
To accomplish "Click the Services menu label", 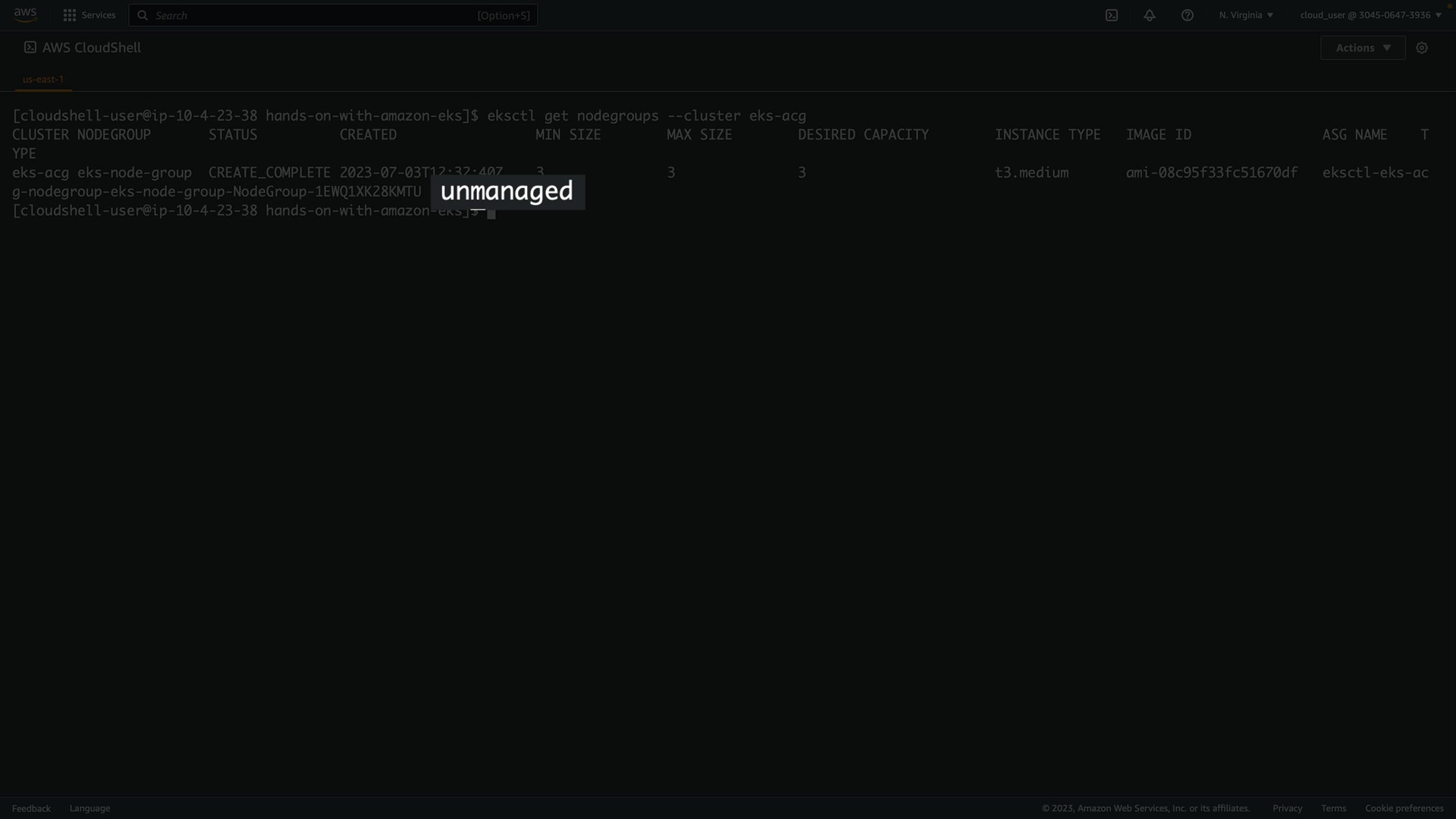I will coord(99,15).
